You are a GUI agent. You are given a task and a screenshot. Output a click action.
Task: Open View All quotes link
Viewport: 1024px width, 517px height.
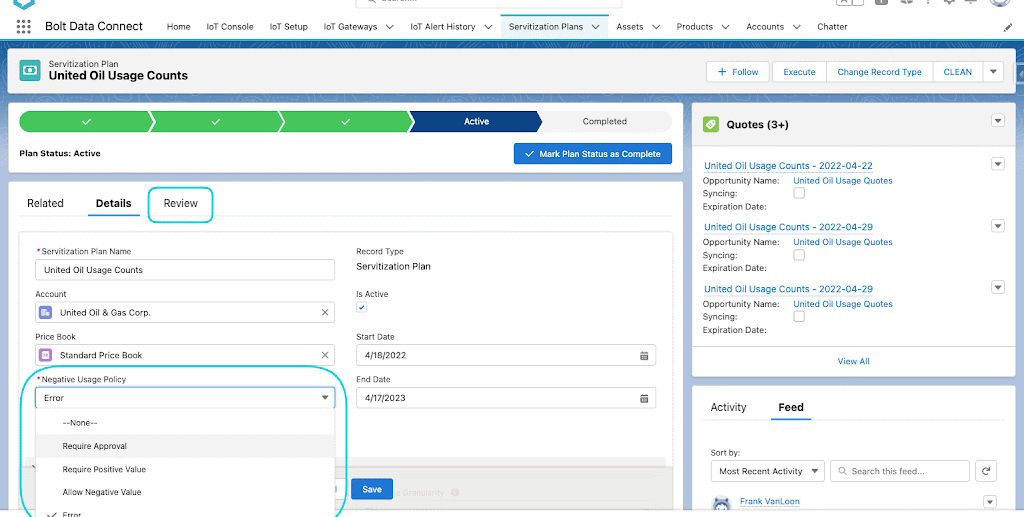[x=854, y=361]
